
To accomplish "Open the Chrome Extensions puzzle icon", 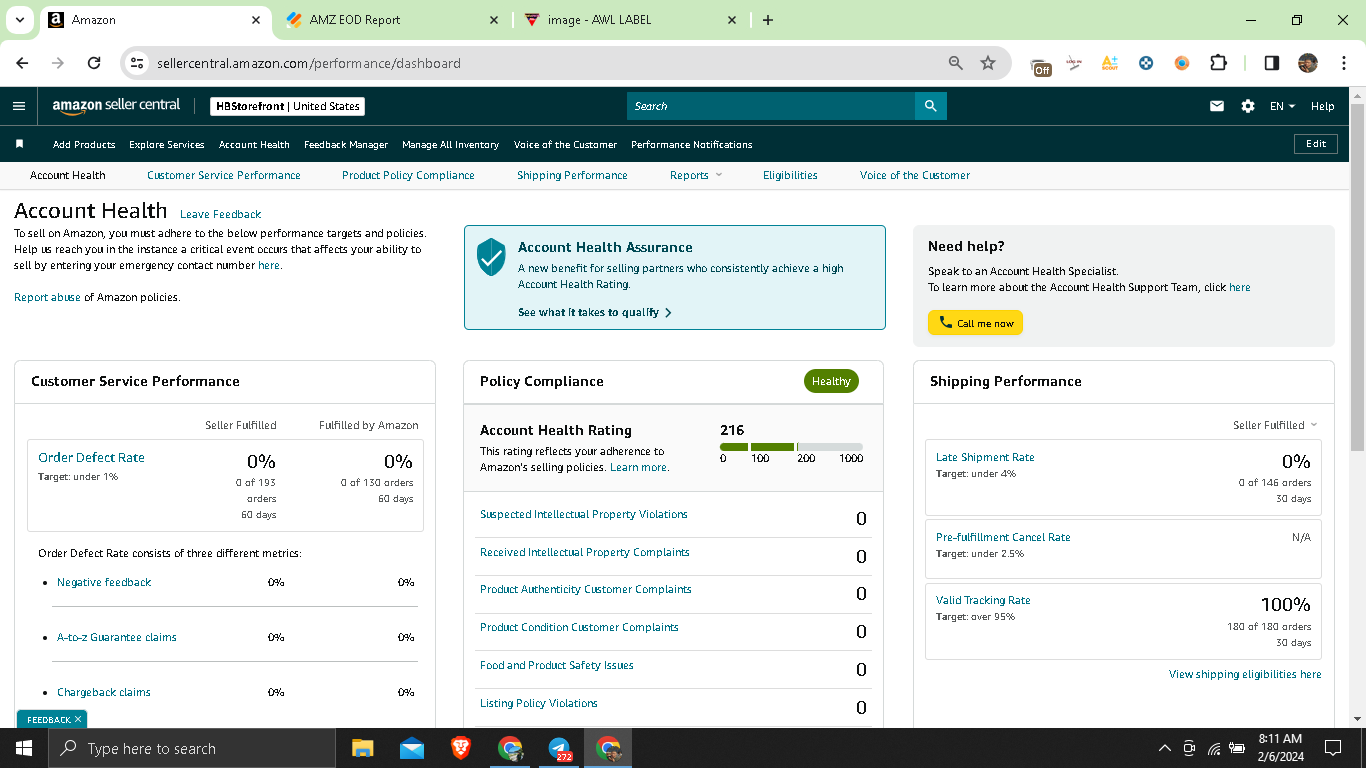I will [x=1218, y=63].
